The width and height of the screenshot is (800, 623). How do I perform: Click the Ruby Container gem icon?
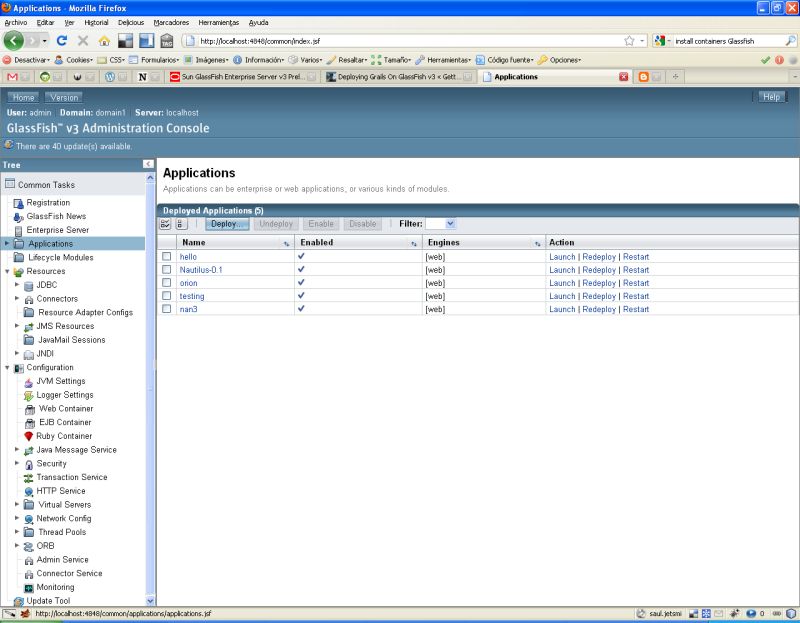point(29,436)
